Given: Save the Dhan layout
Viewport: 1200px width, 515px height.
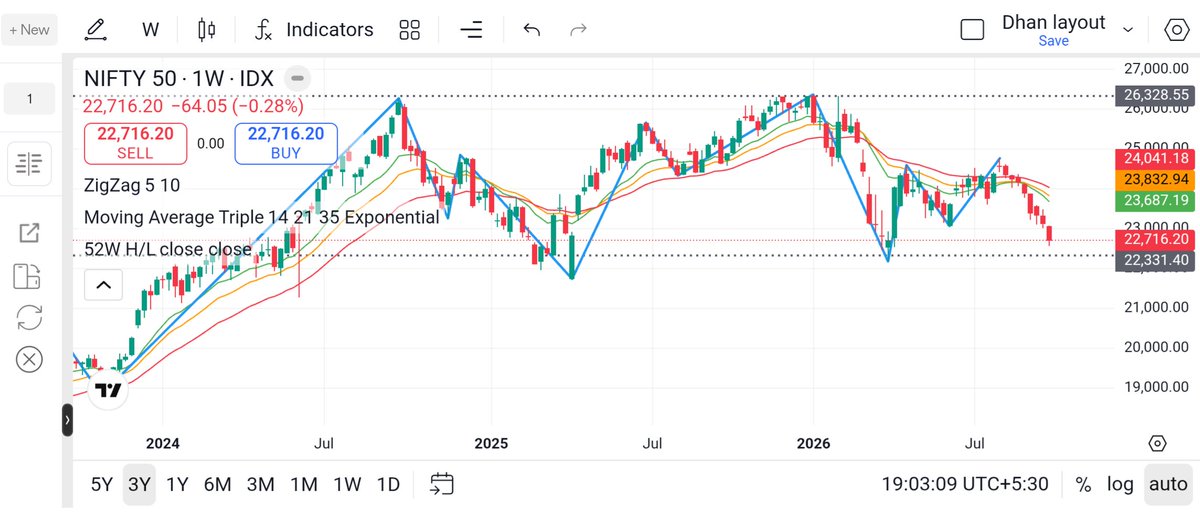Looking at the screenshot, I should tap(1053, 41).
